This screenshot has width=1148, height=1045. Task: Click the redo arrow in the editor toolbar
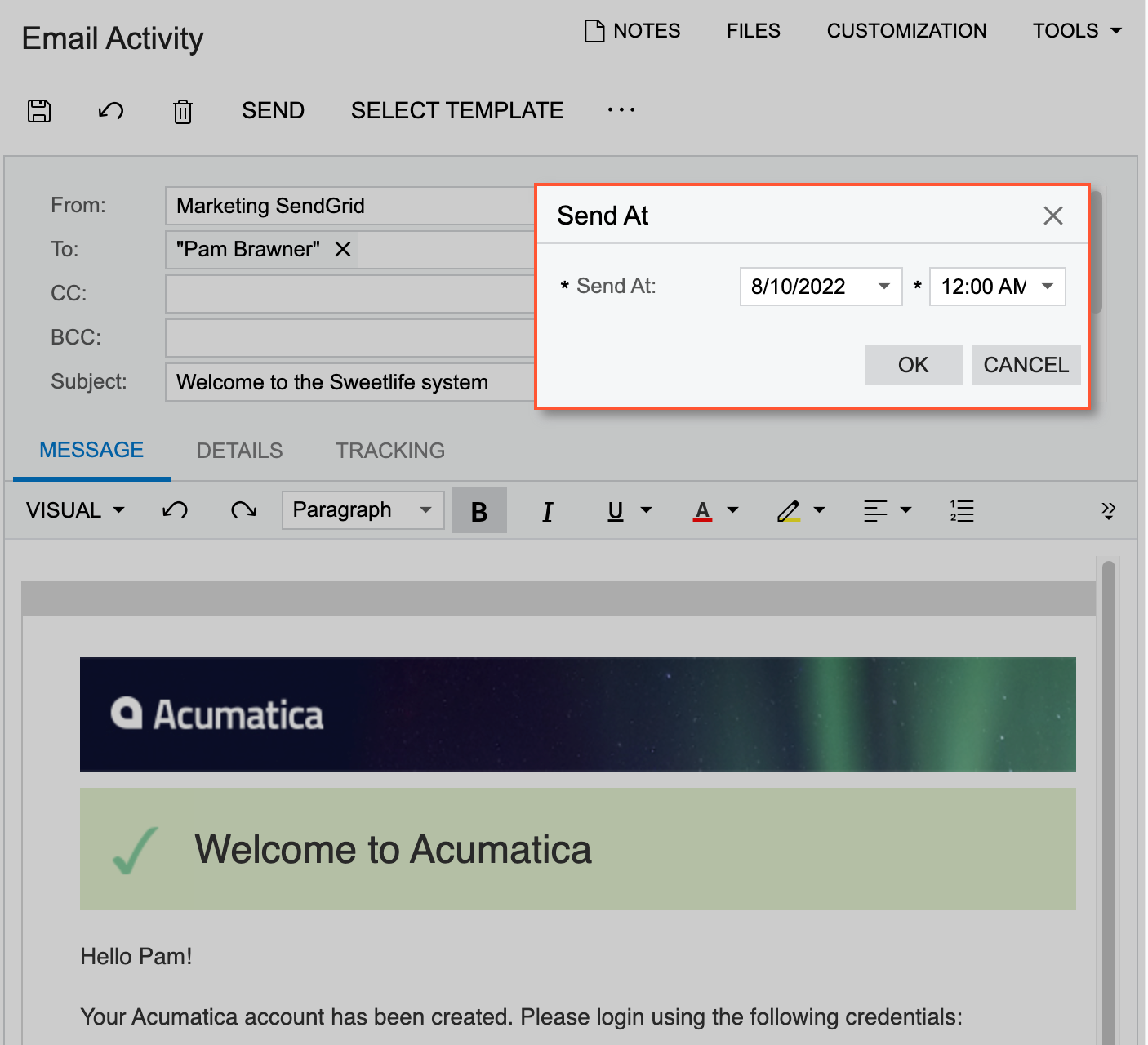click(x=243, y=509)
